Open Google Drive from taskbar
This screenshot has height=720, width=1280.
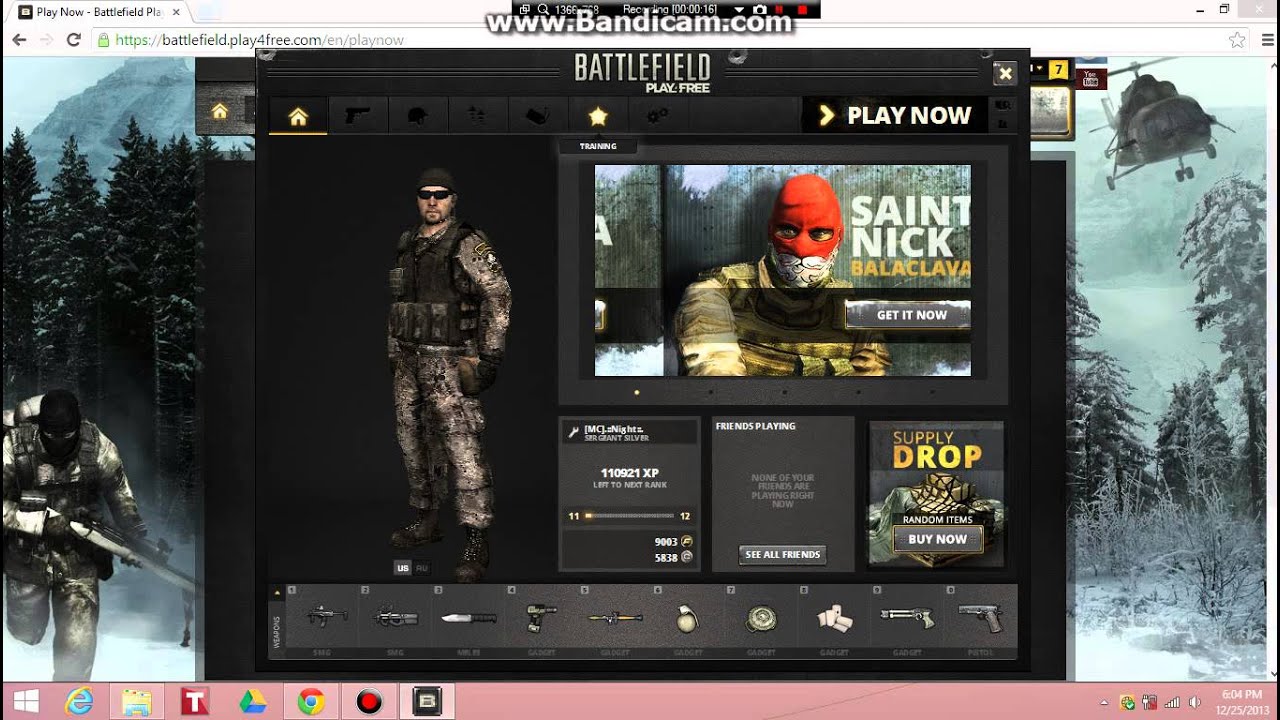click(252, 702)
